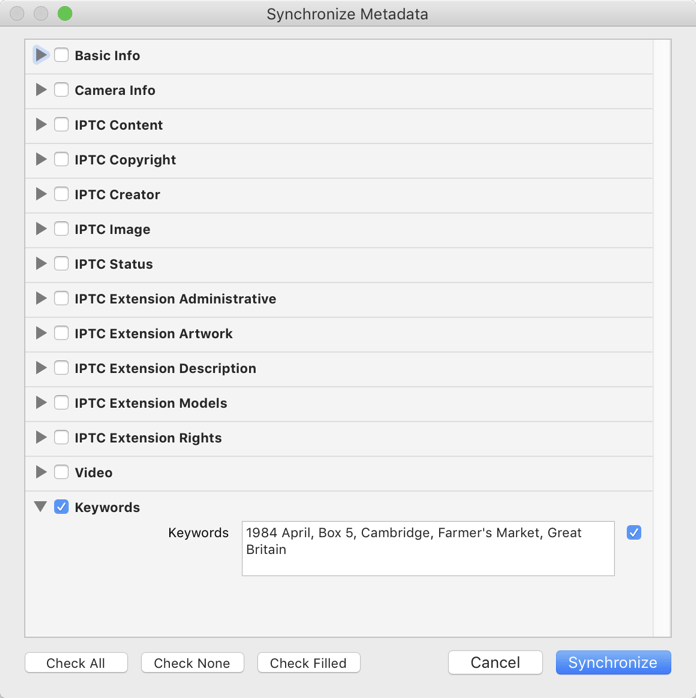Uncheck the checkbox beside Keywords field
Image resolution: width=696 pixels, height=698 pixels.
[x=634, y=532]
